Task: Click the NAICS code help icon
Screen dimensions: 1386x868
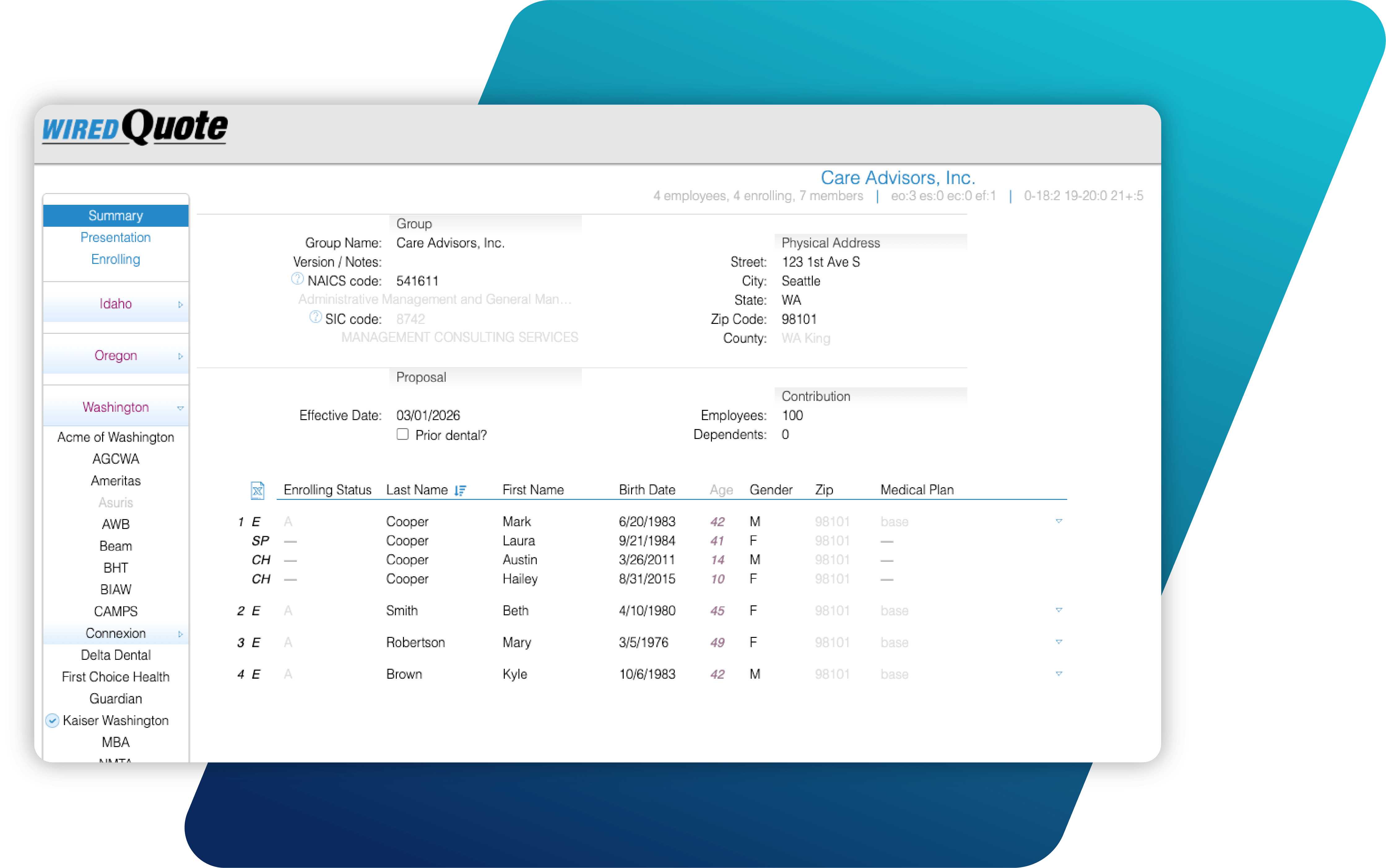Action: pos(297,279)
